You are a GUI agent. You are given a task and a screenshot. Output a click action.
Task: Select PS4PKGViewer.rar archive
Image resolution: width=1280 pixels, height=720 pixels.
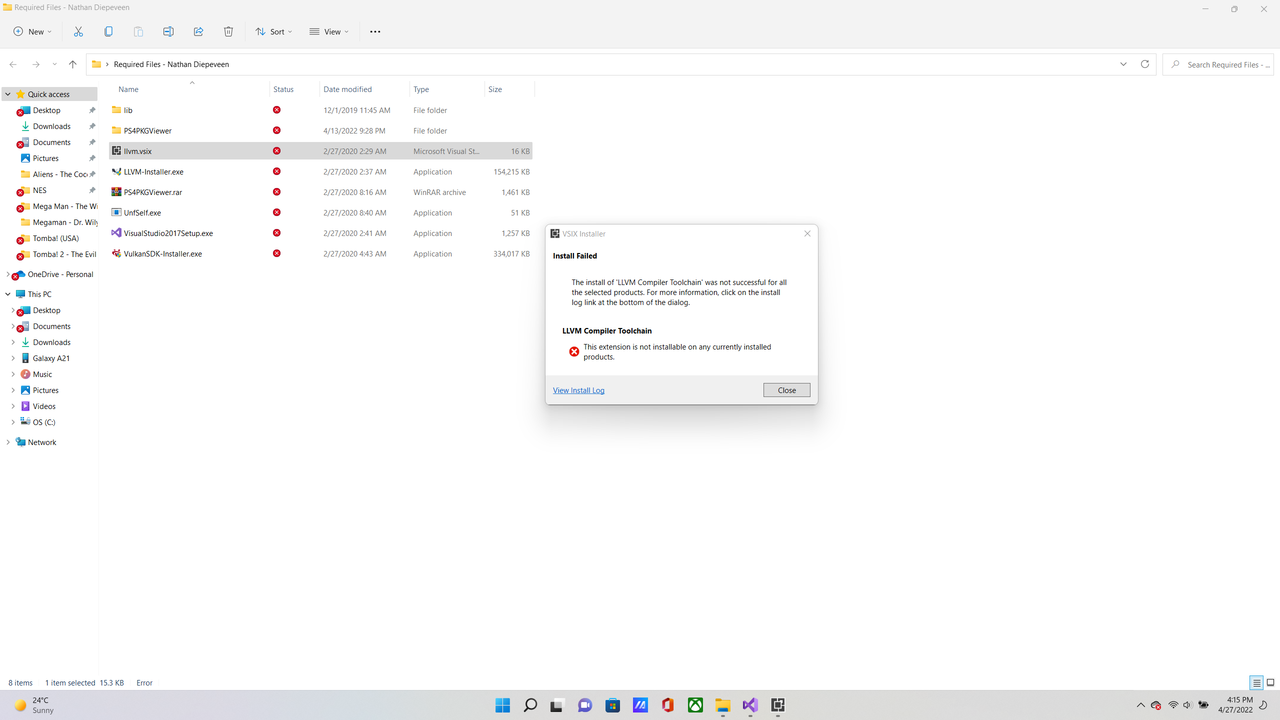point(321,192)
